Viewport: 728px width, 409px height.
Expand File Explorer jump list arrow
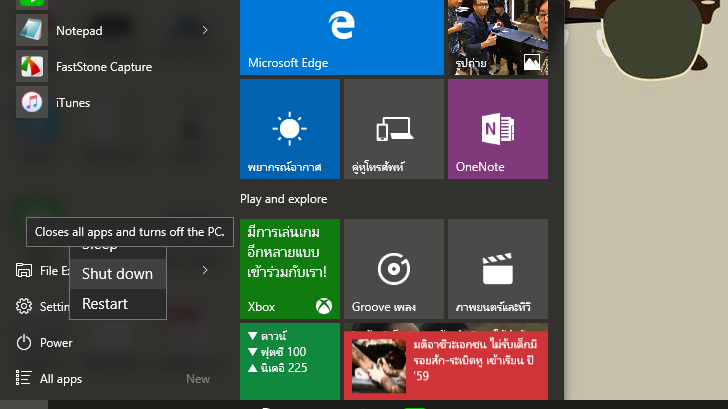pos(205,270)
